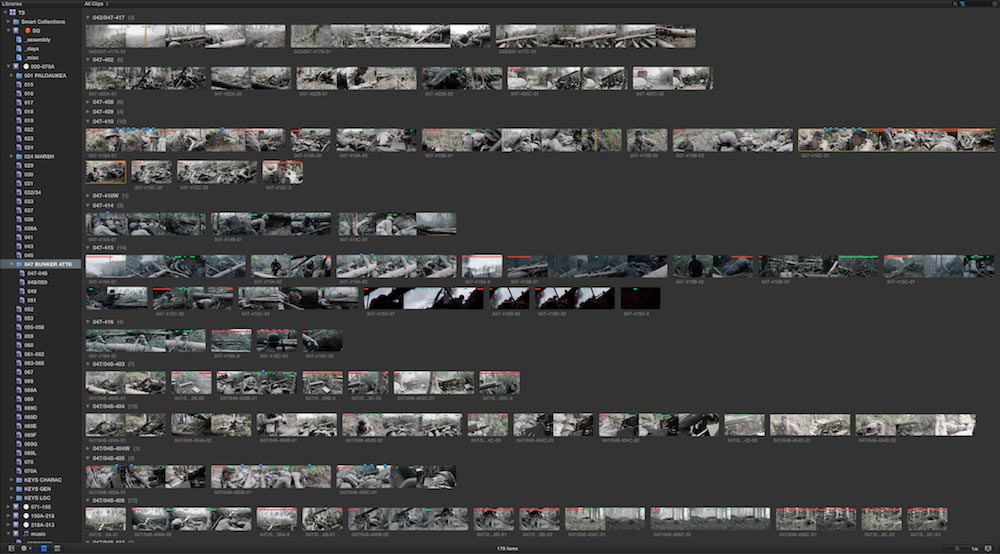Screen dimensions: 1000x554
Task: Click the Libraries panel header
Action: (11, 4)
